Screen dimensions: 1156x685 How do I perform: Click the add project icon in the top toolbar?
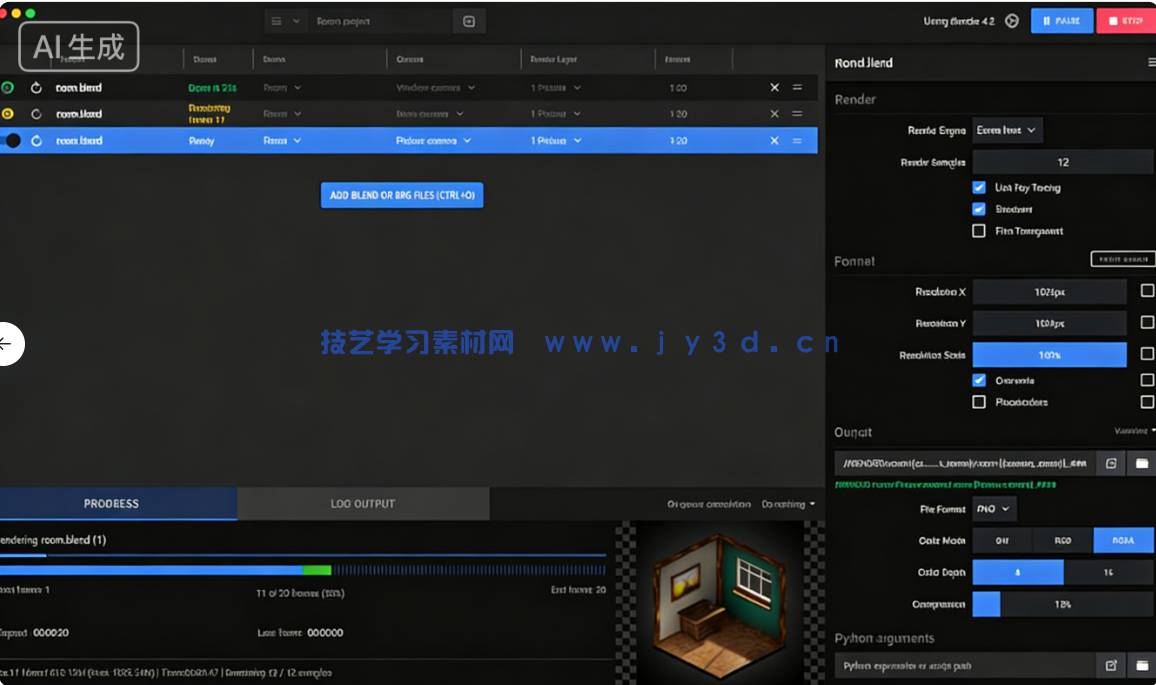[468, 20]
